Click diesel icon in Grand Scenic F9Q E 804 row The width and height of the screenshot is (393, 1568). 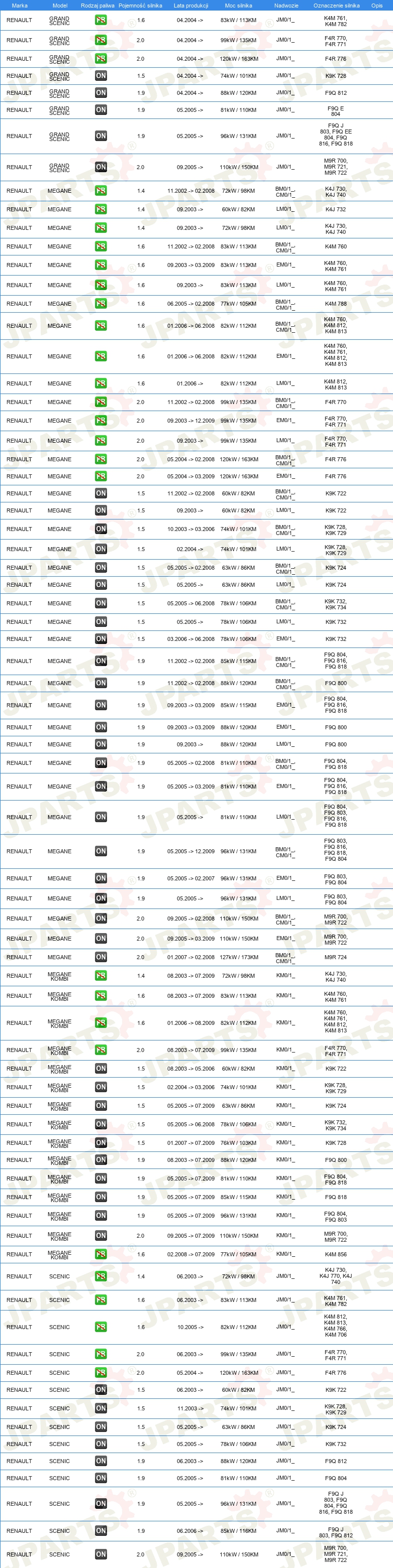pyautogui.click(x=101, y=109)
